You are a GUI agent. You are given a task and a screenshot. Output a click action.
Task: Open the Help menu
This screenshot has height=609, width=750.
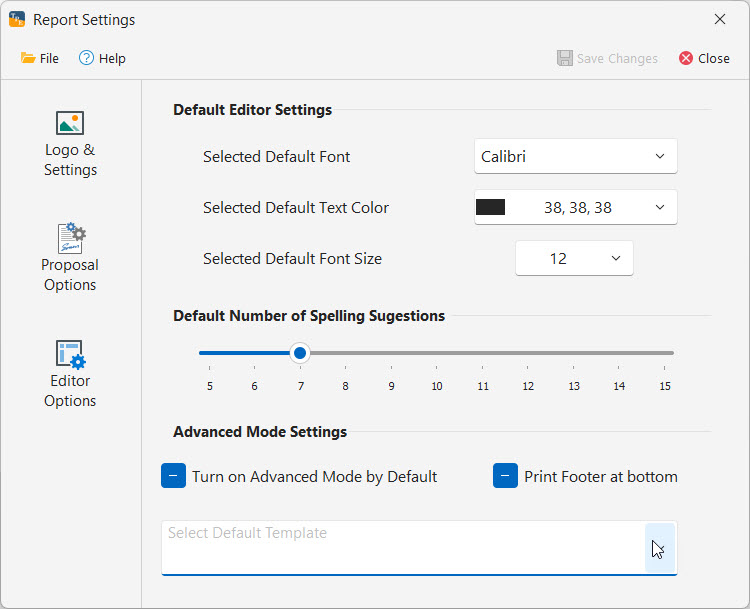[x=102, y=58]
